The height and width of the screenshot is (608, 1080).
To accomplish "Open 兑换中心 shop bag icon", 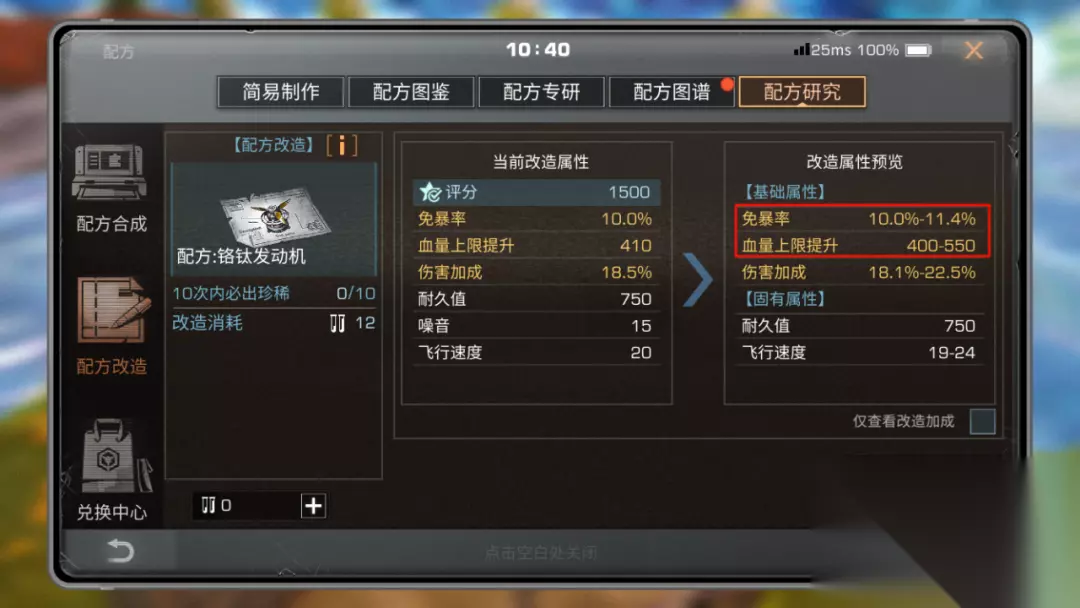I will [x=112, y=456].
